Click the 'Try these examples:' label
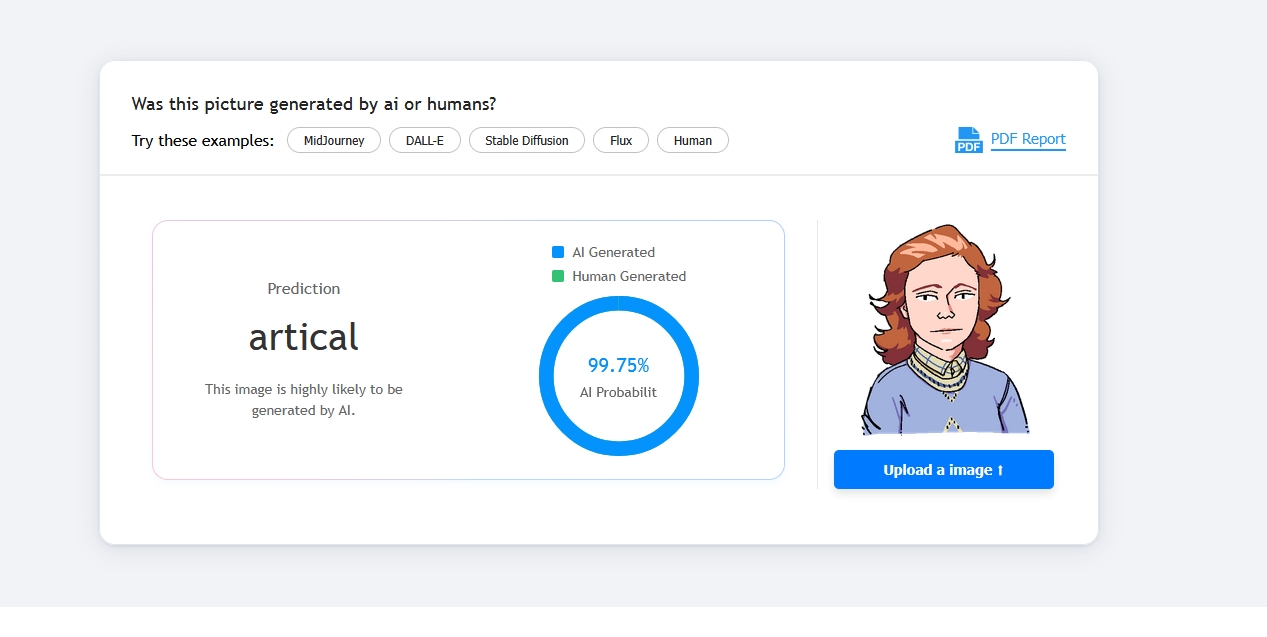The width and height of the screenshot is (1267, 637). pyautogui.click(x=203, y=140)
